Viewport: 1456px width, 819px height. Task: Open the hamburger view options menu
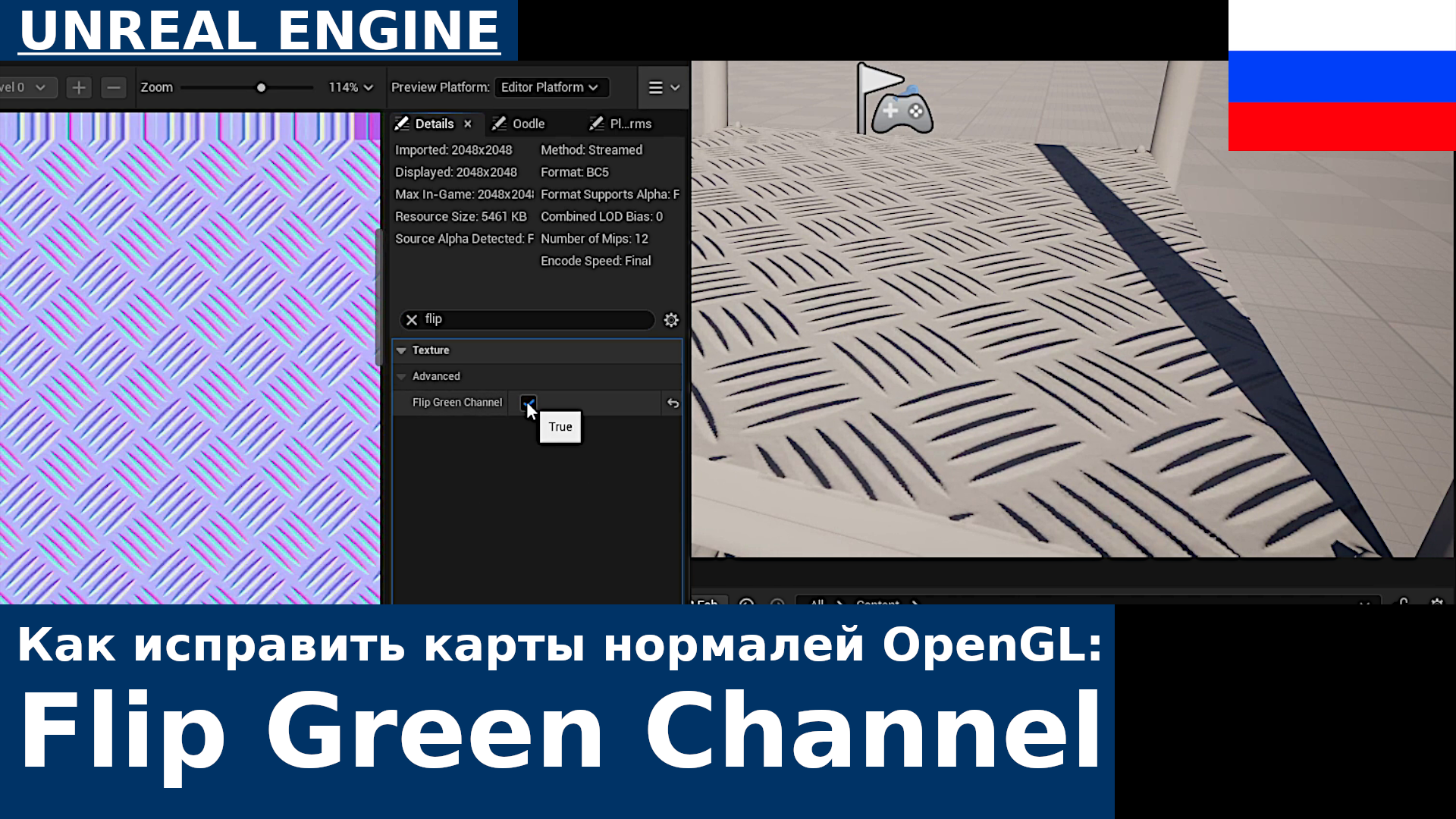[664, 87]
